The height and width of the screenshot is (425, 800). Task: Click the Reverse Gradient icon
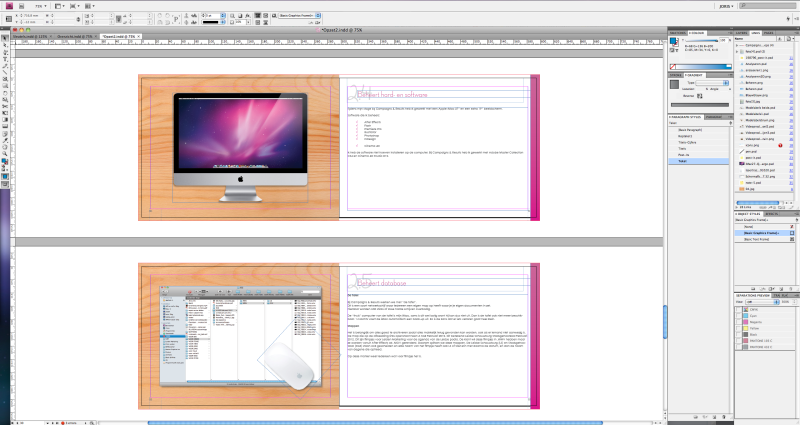pyautogui.click(x=699, y=95)
